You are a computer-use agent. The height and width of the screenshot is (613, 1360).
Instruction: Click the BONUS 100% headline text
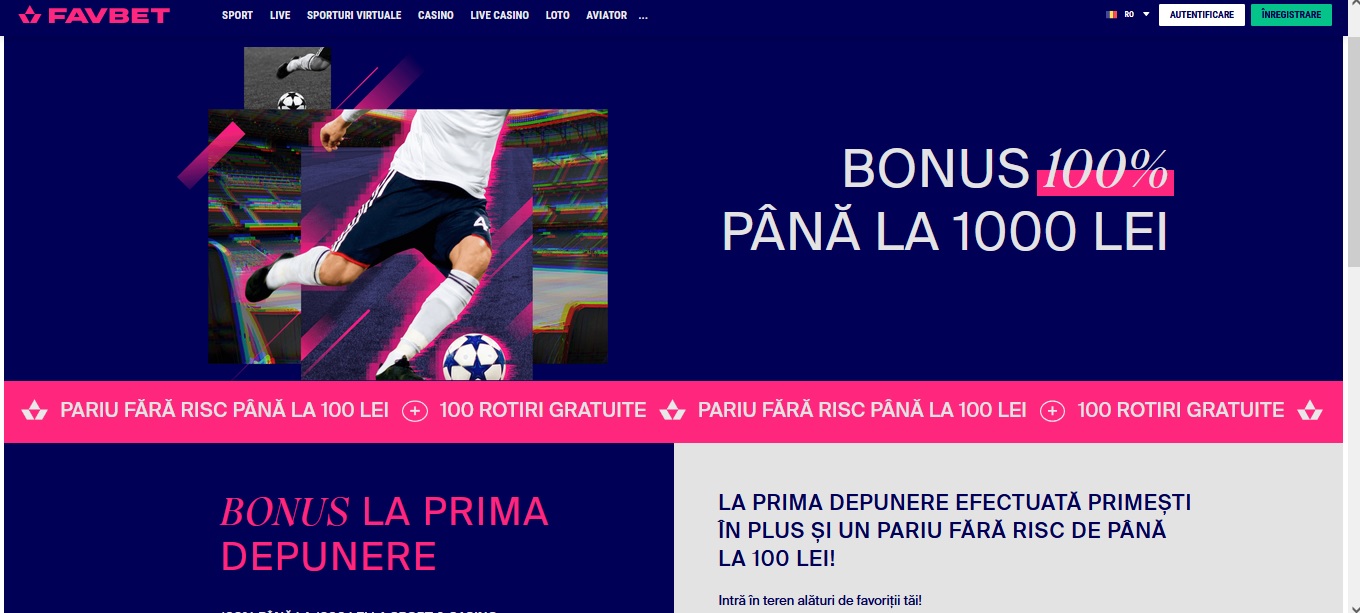(1006, 169)
